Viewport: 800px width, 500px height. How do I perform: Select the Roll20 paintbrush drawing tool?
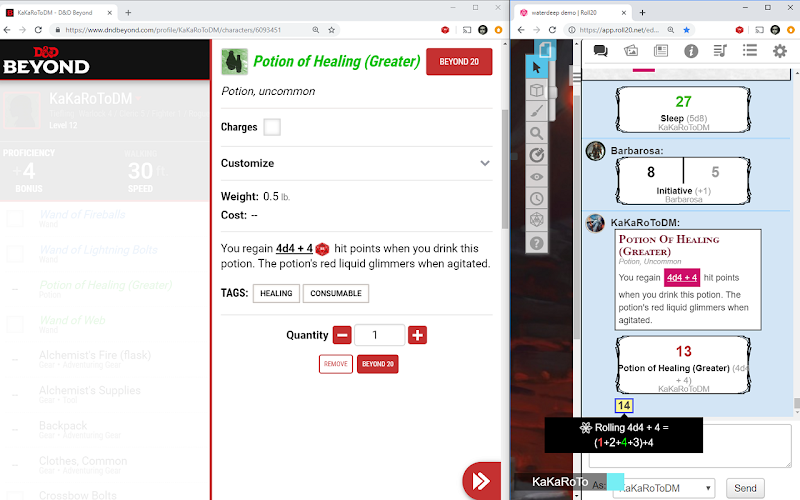pos(536,111)
